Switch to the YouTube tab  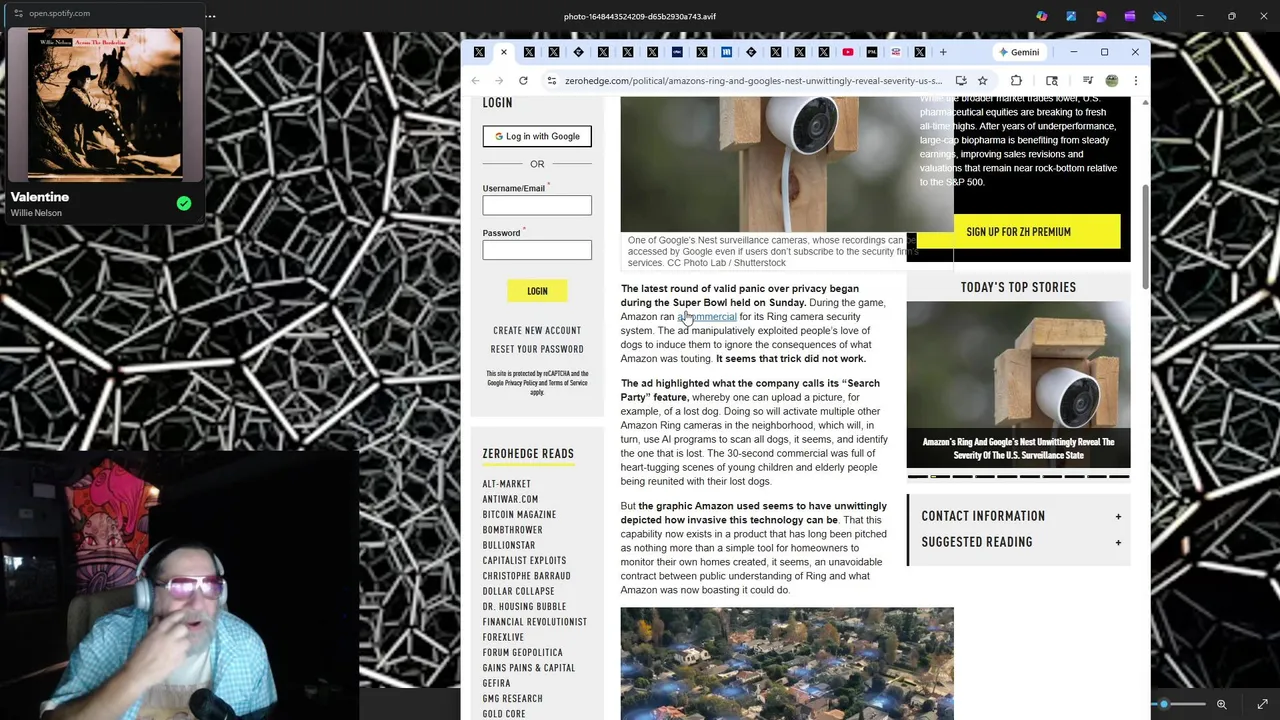point(848,52)
